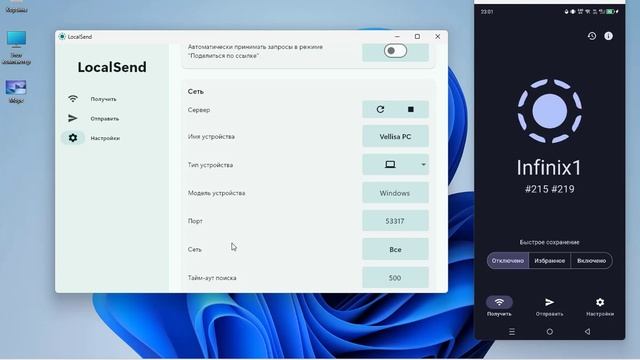The width and height of the screenshot is (640, 360).
Task: Toggle auto-accept requests in share-by-link mode
Action: 395,51
